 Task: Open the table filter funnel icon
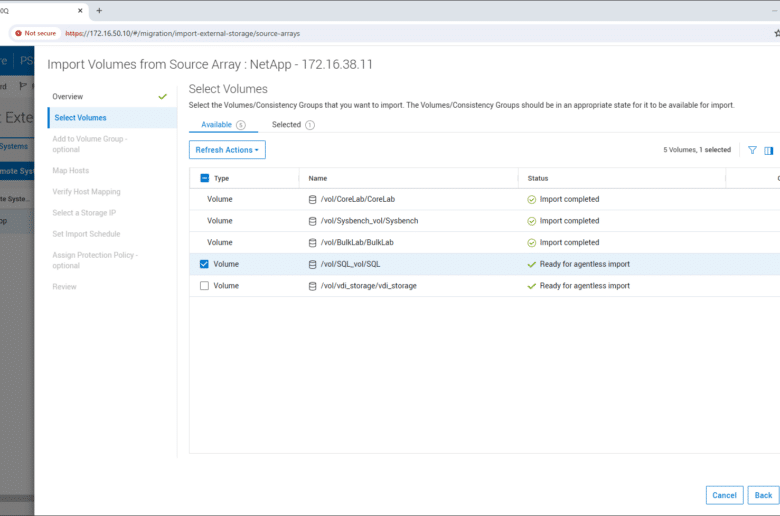[752, 150]
